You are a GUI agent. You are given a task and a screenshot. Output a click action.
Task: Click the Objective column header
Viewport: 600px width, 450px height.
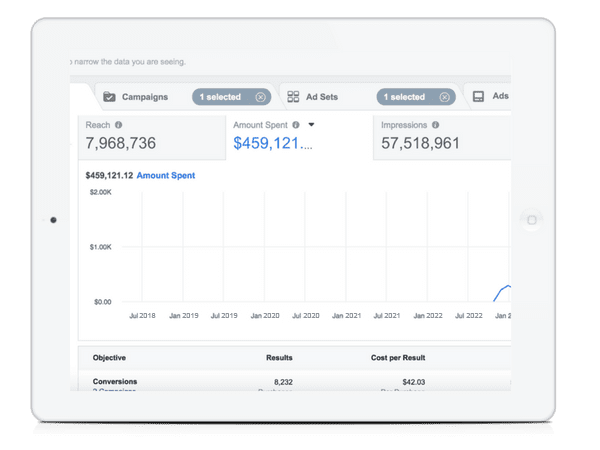point(109,358)
